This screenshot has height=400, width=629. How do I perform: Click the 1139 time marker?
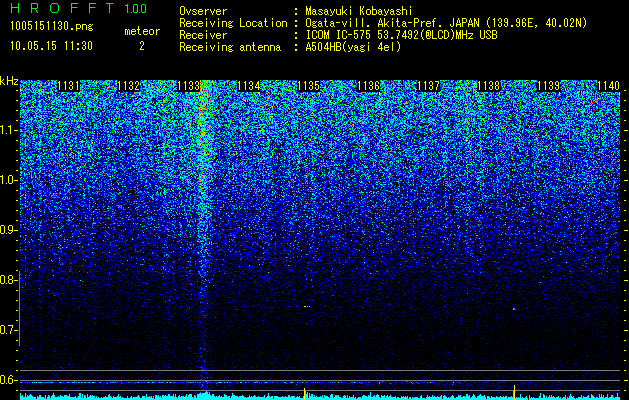548,86
